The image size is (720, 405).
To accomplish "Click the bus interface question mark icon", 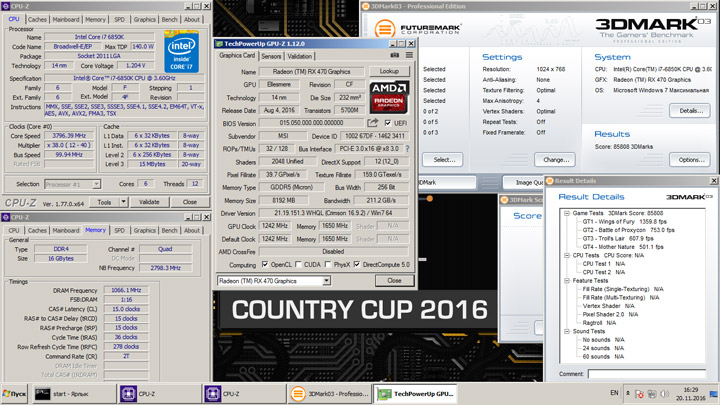I will [407, 149].
